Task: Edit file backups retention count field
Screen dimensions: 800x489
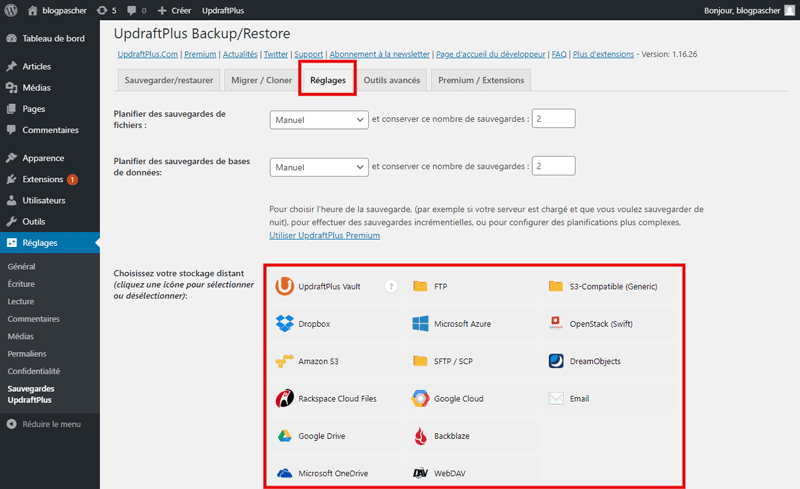Action: (554, 118)
